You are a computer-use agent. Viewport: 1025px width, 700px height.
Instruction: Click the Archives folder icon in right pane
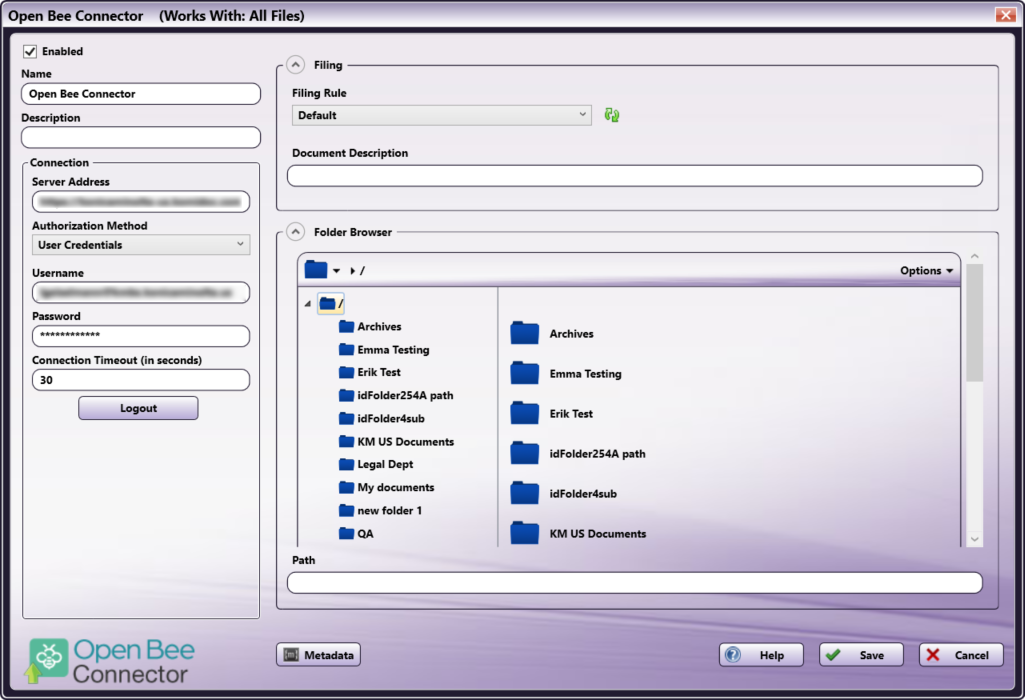point(525,334)
